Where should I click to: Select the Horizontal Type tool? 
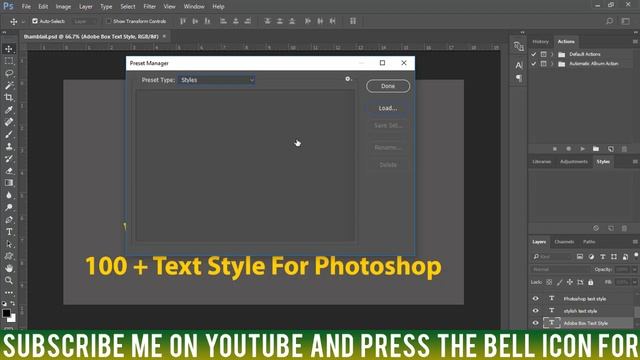pyautogui.click(x=9, y=232)
